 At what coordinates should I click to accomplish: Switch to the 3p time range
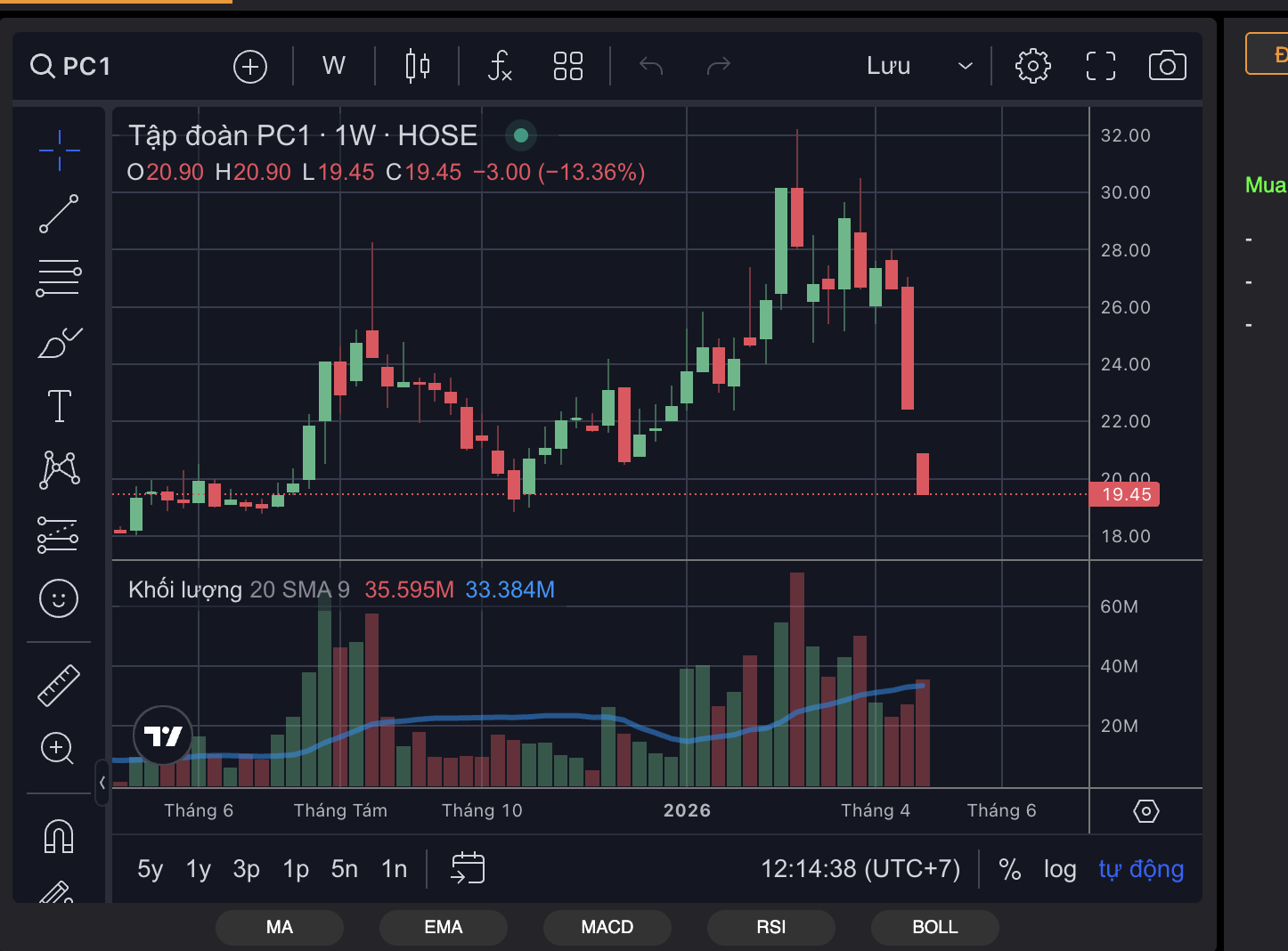click(246, 869)
